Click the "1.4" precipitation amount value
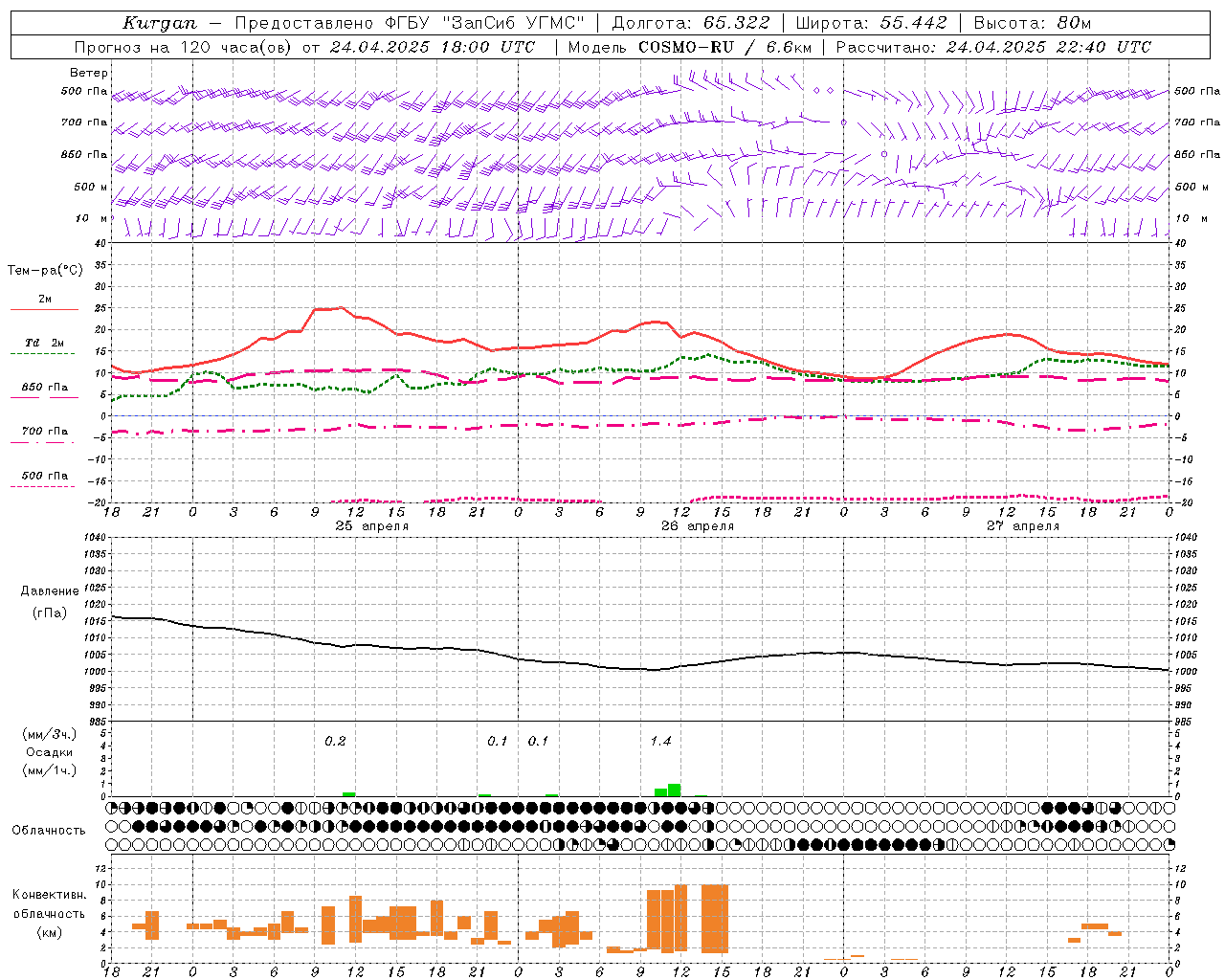 click(660, 741)
